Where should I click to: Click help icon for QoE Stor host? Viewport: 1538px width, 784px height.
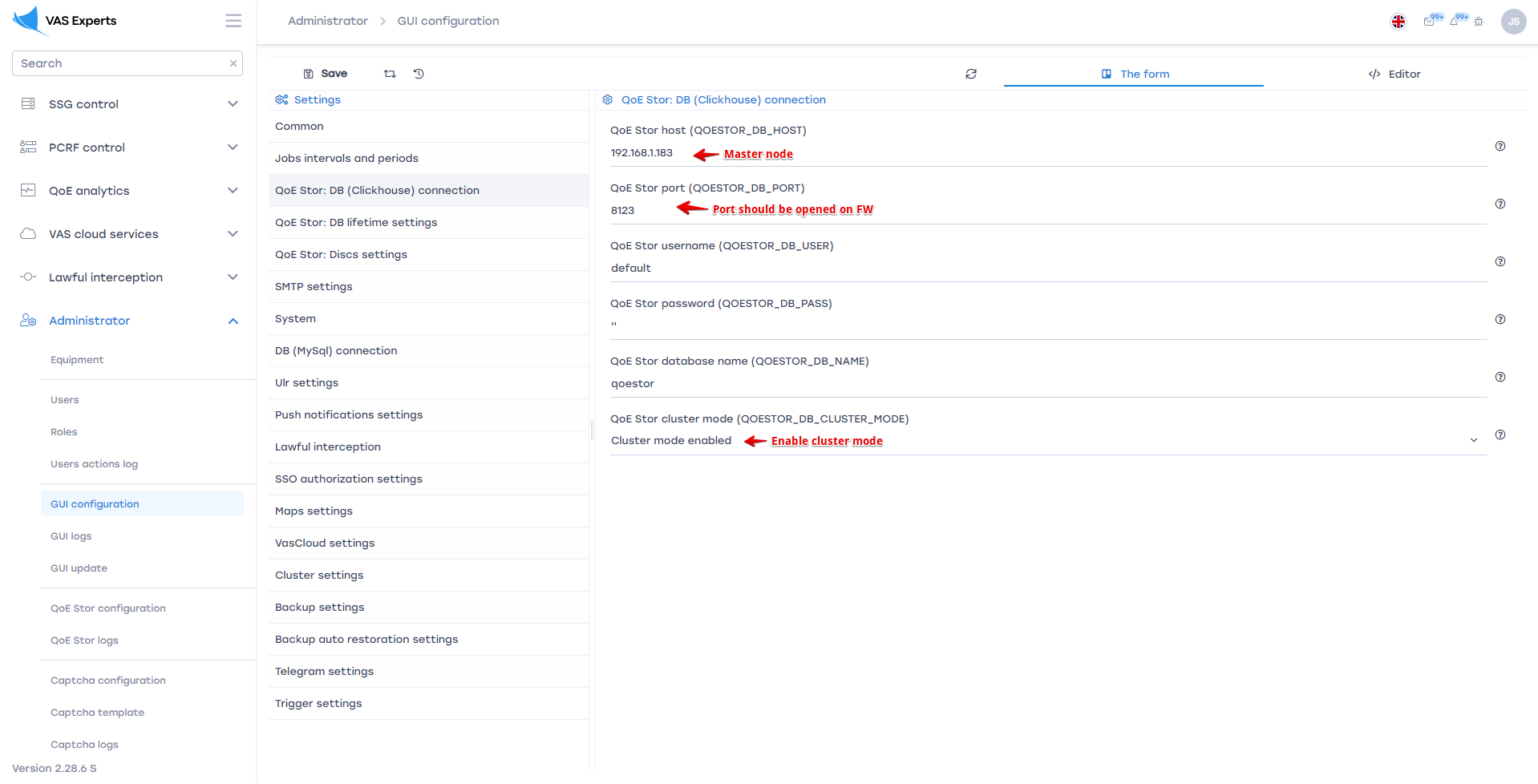coord(1500,146)
